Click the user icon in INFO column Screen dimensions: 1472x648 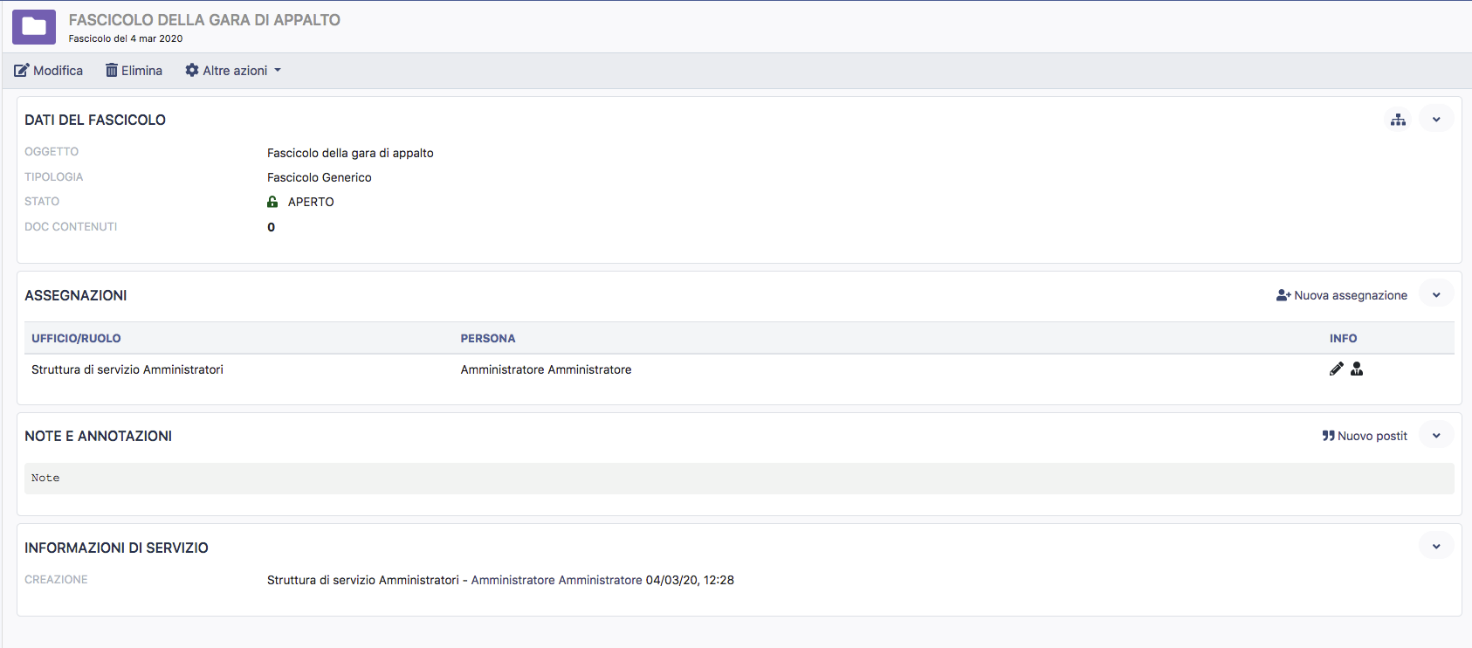1357,369
